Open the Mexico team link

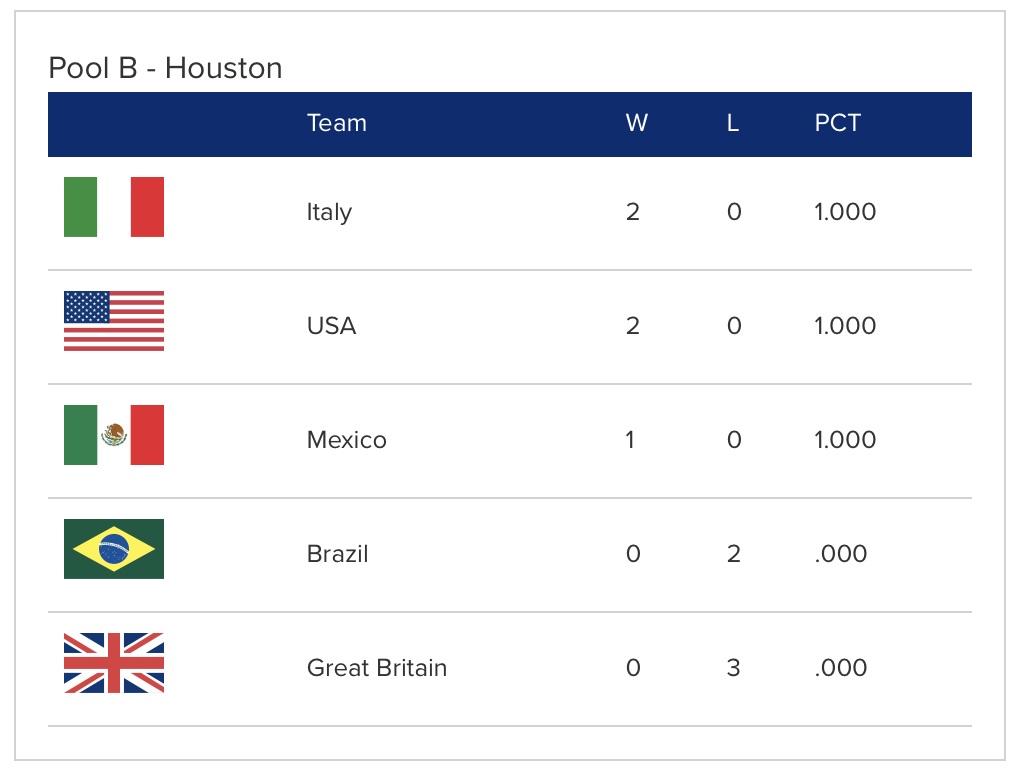tap(346, 440)
